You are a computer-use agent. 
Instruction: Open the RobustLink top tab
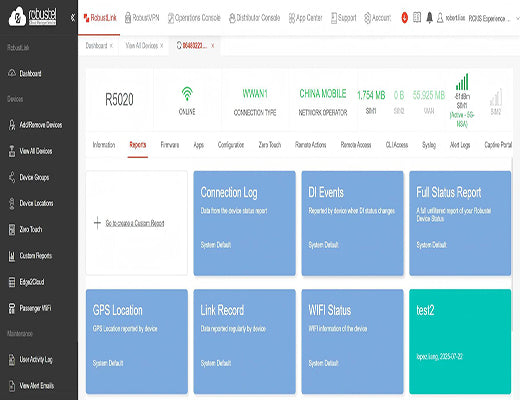coord(100,18)
